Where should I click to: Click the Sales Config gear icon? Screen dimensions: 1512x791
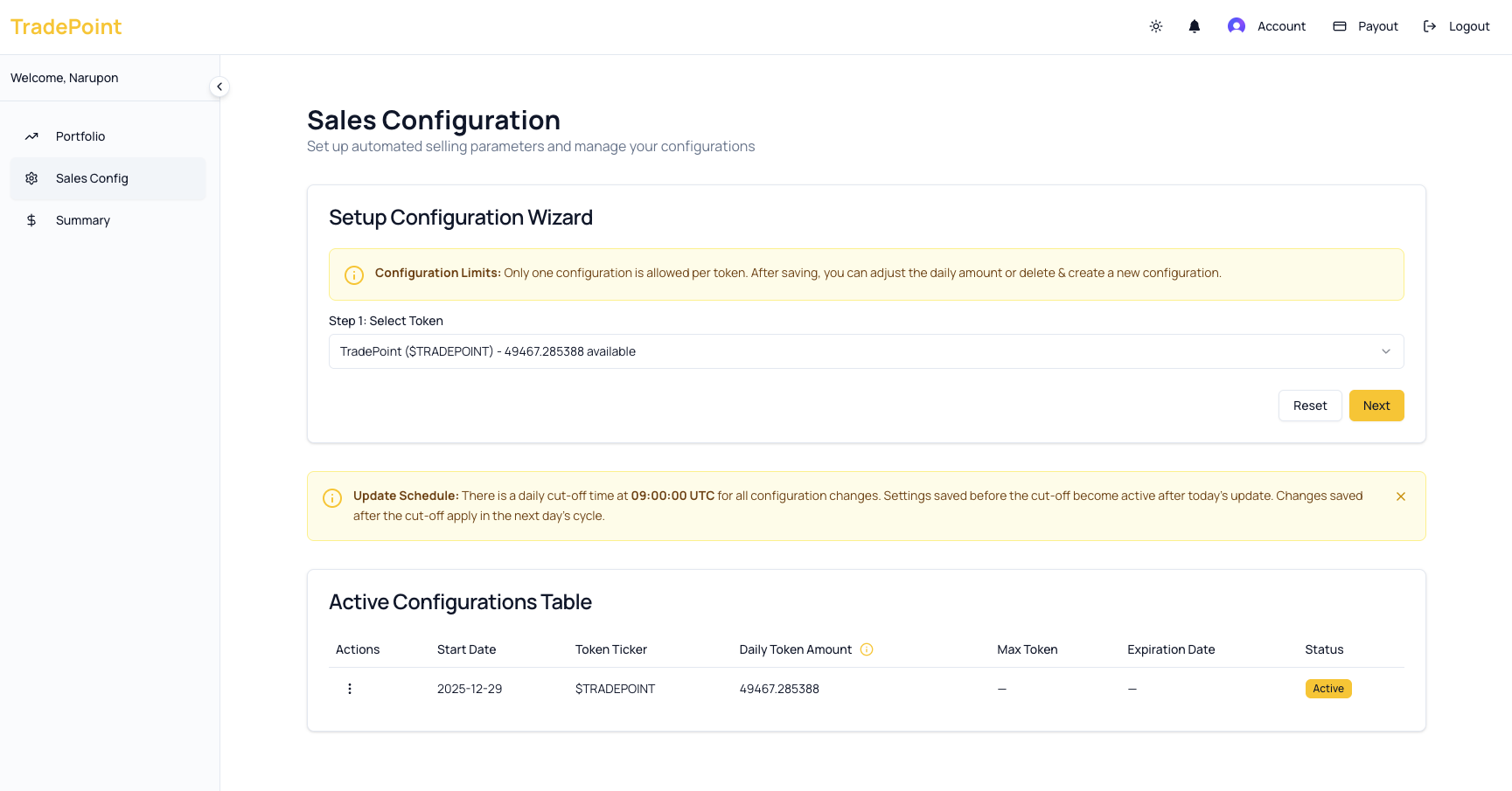pos(31,178)
